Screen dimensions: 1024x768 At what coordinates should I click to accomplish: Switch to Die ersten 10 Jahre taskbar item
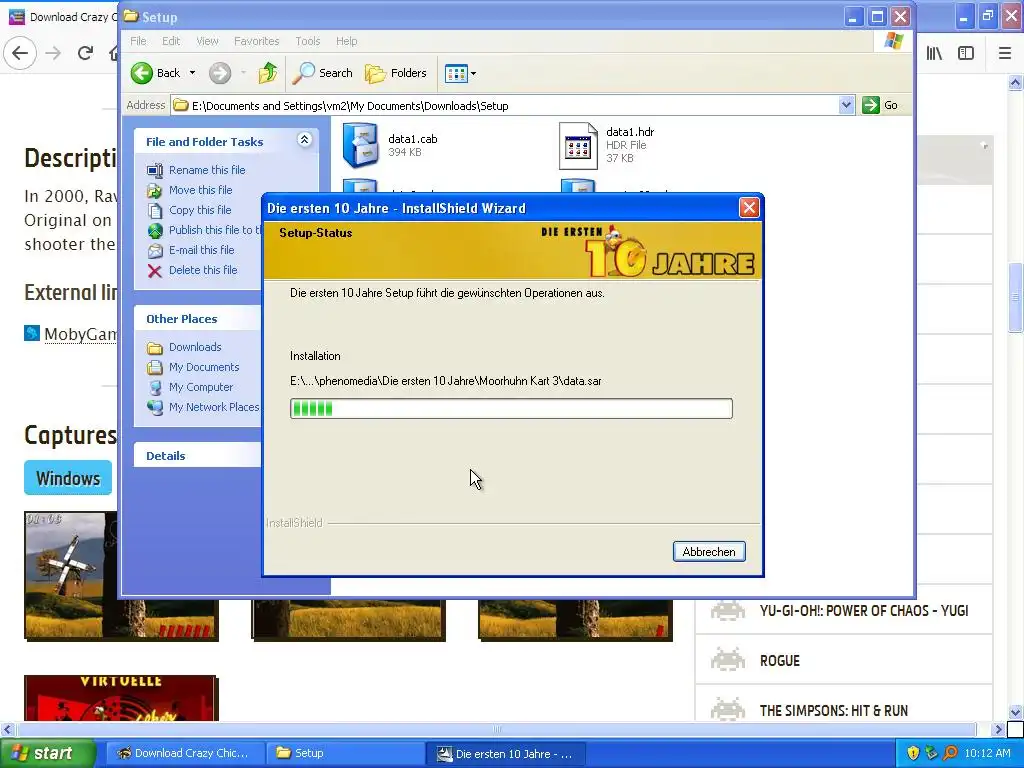[x=505, y=754]
